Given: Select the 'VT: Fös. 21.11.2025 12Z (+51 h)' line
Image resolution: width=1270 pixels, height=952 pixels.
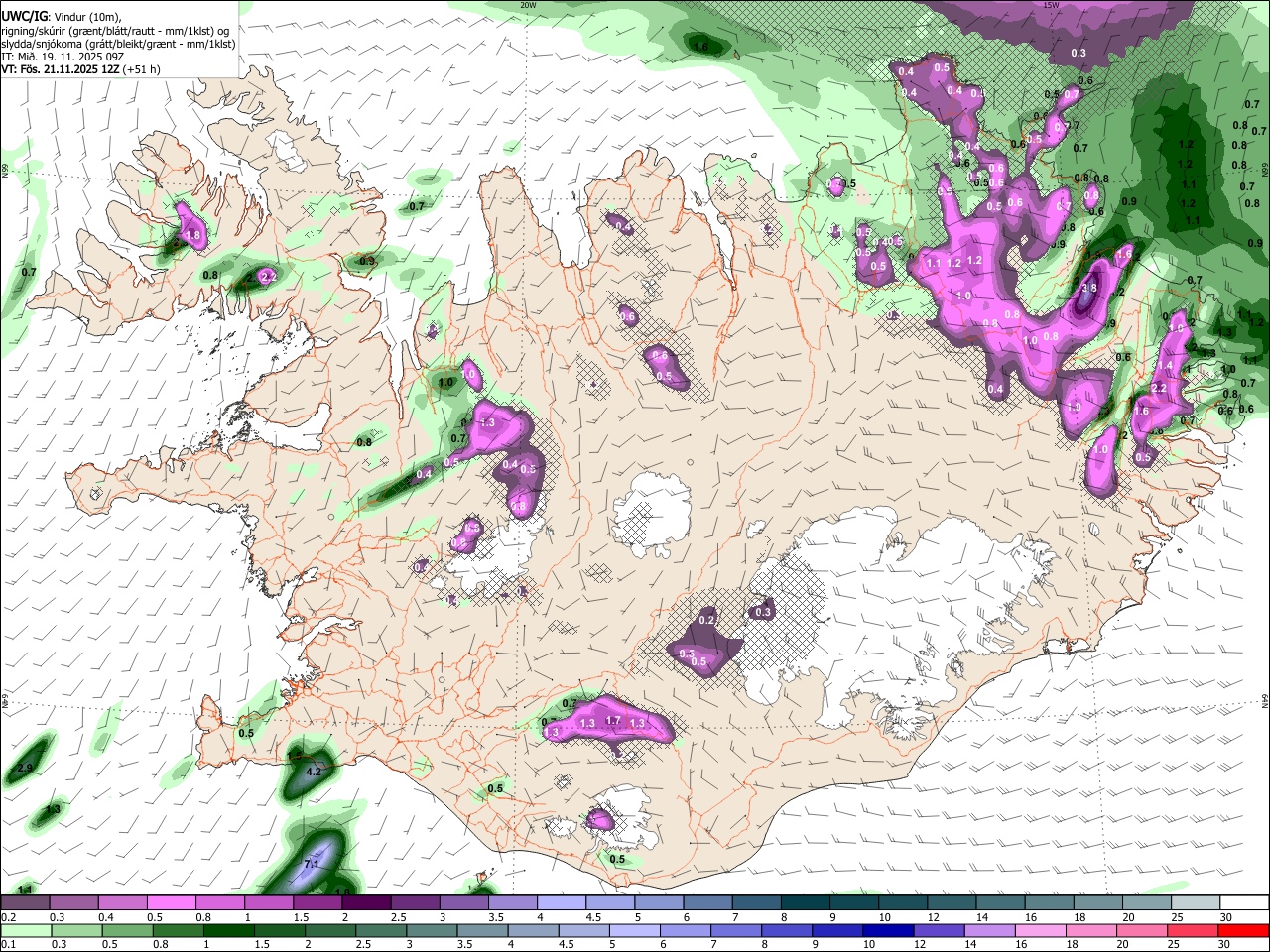Looking at the screenshot, I should (81, 69).
